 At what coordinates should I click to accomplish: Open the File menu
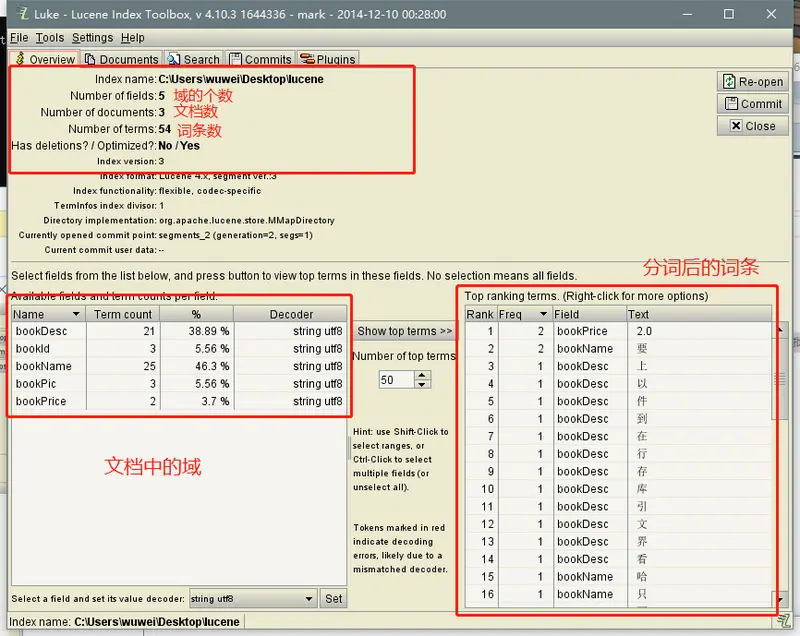19,38
